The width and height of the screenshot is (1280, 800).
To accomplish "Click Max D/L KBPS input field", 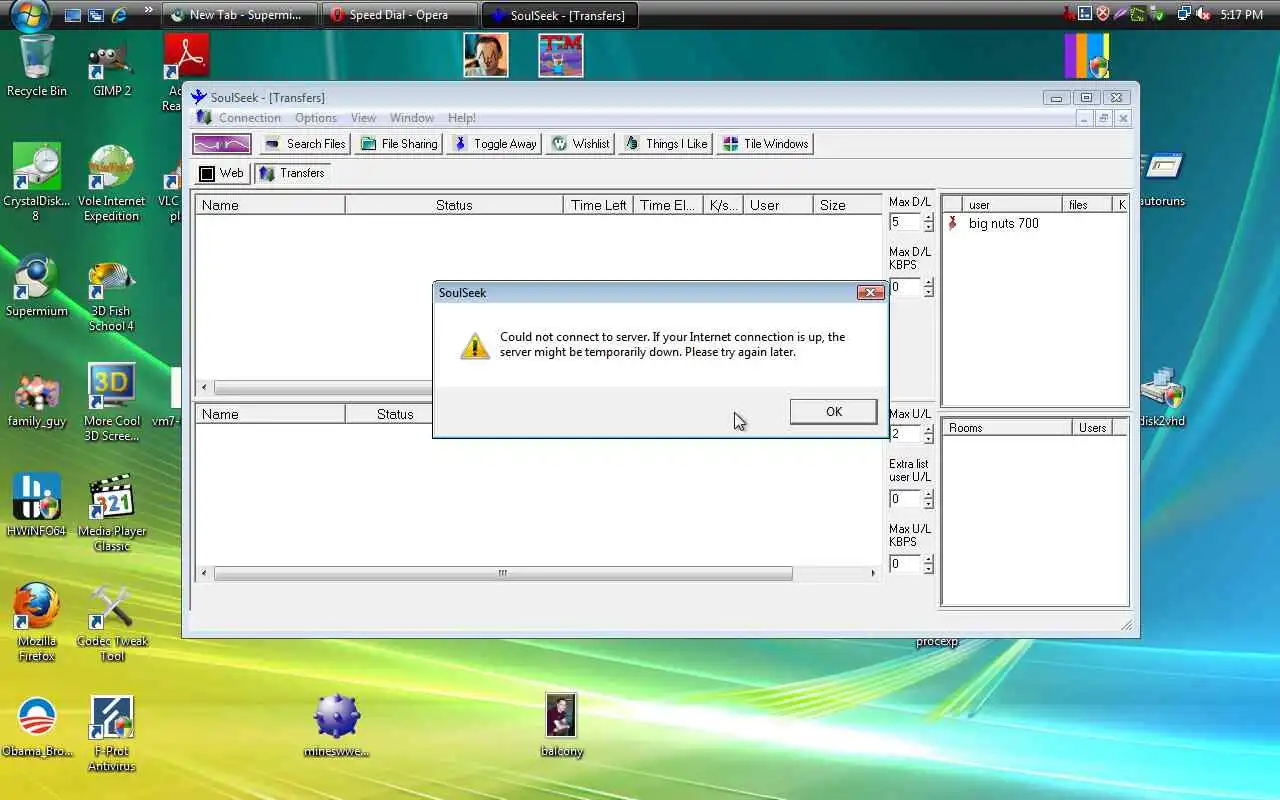I will click(905, 287).
